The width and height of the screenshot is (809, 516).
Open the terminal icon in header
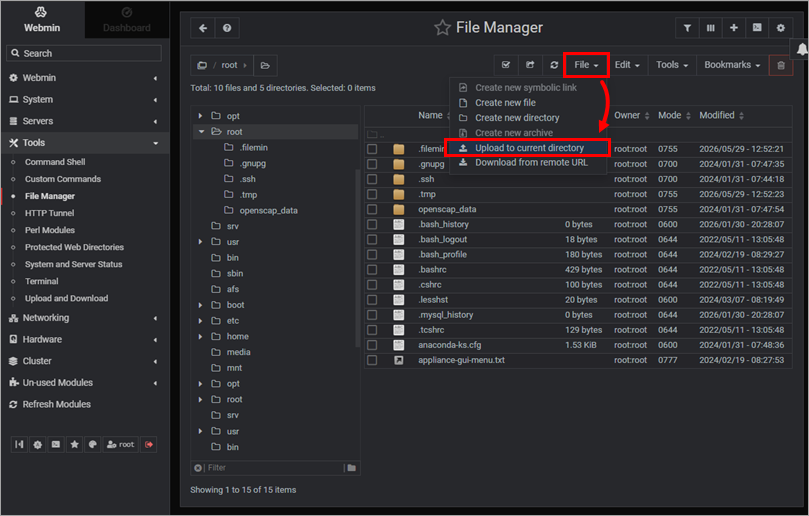(x=757, y=28)
